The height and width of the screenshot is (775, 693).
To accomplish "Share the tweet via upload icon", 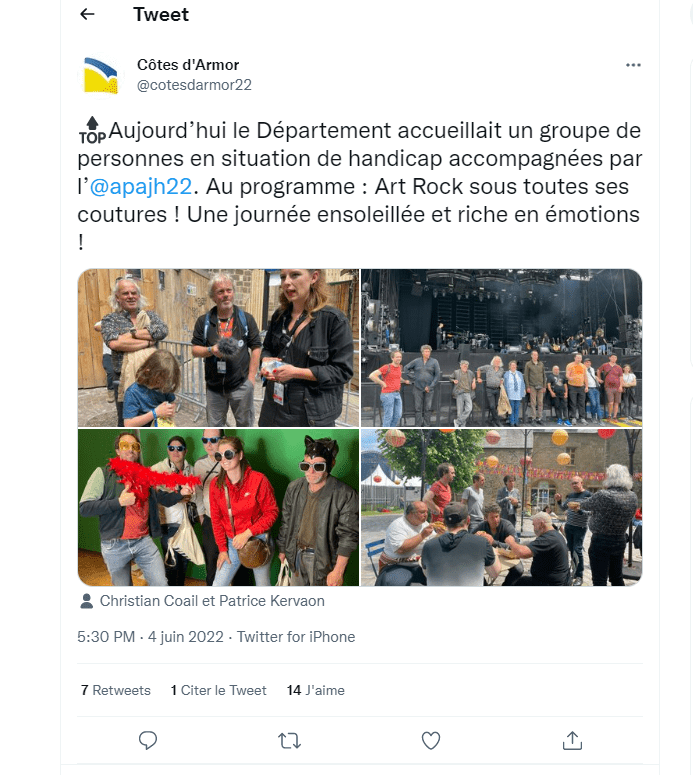I will pyautogui.click(x=572, y=740).
